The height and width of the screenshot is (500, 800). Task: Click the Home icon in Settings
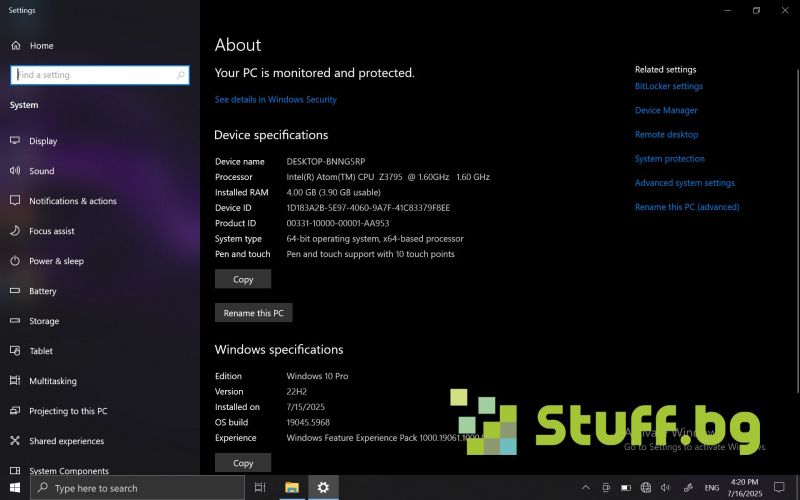[16, 46]
